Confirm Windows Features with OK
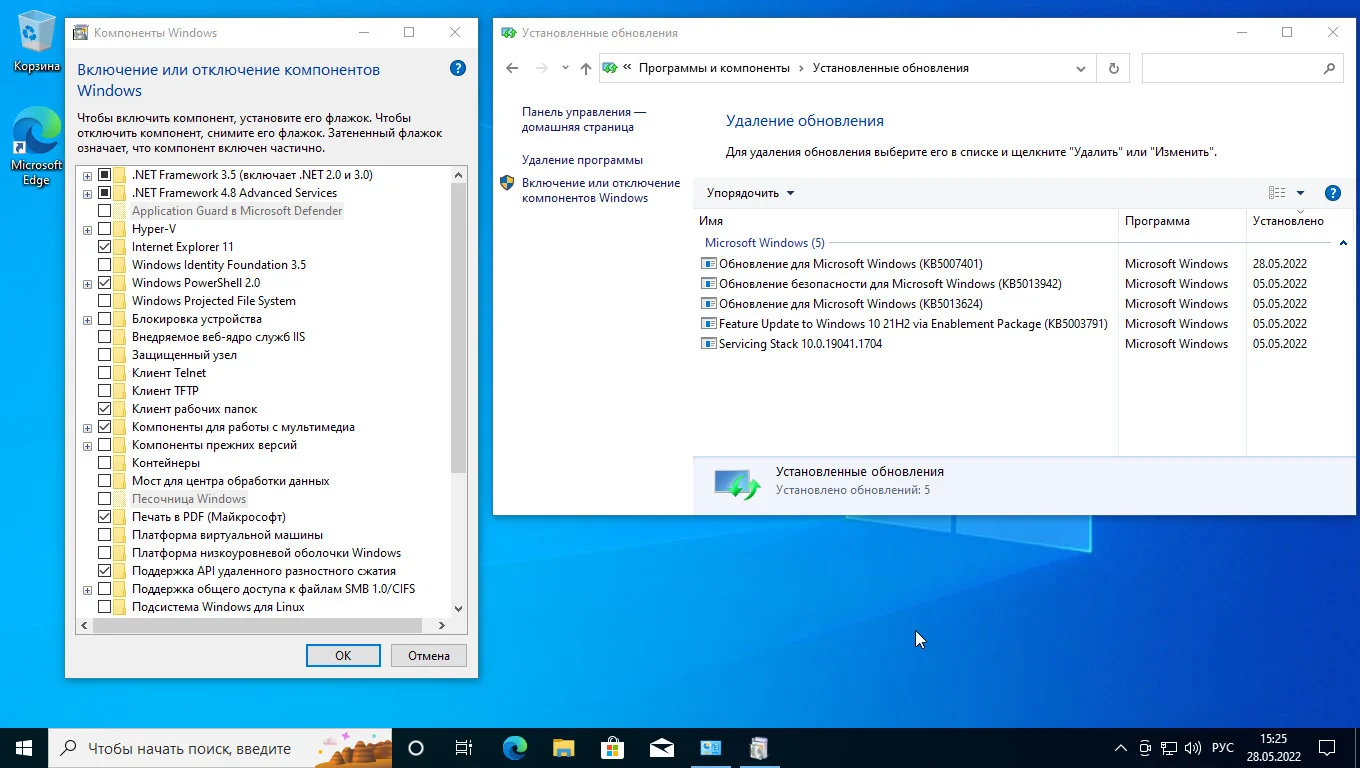 tap(343, 656)
